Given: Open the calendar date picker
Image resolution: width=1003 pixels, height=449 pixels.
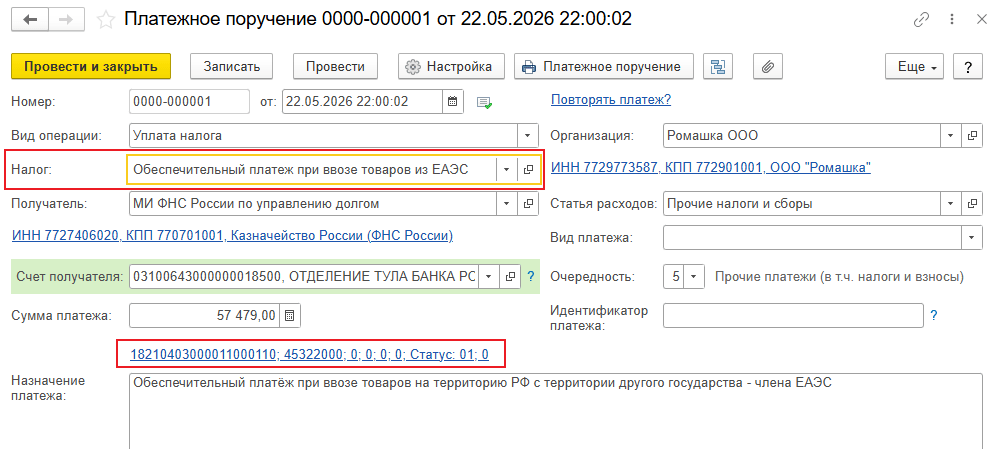Looking at the screenshot, I should coord(453,101).
